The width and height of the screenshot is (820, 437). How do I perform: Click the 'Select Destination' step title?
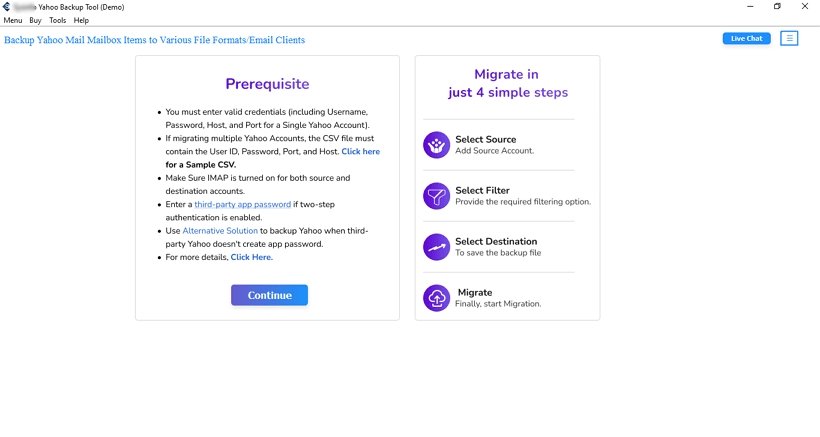pos(496,242)
